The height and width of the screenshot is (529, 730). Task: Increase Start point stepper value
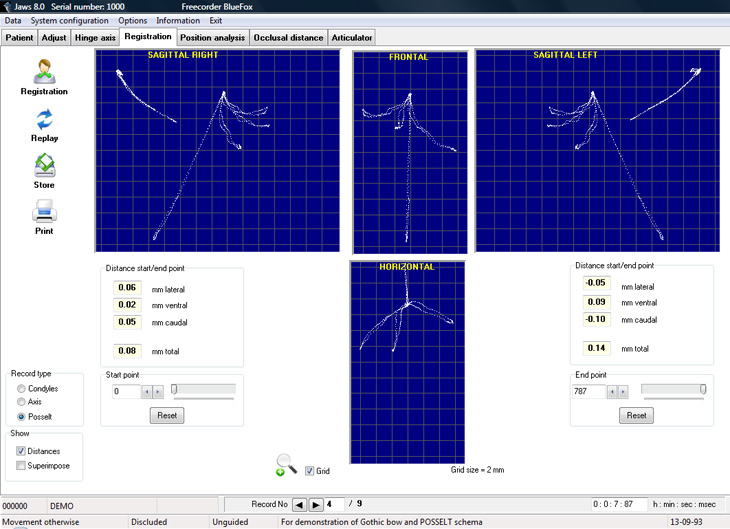[x=158, y=392]
